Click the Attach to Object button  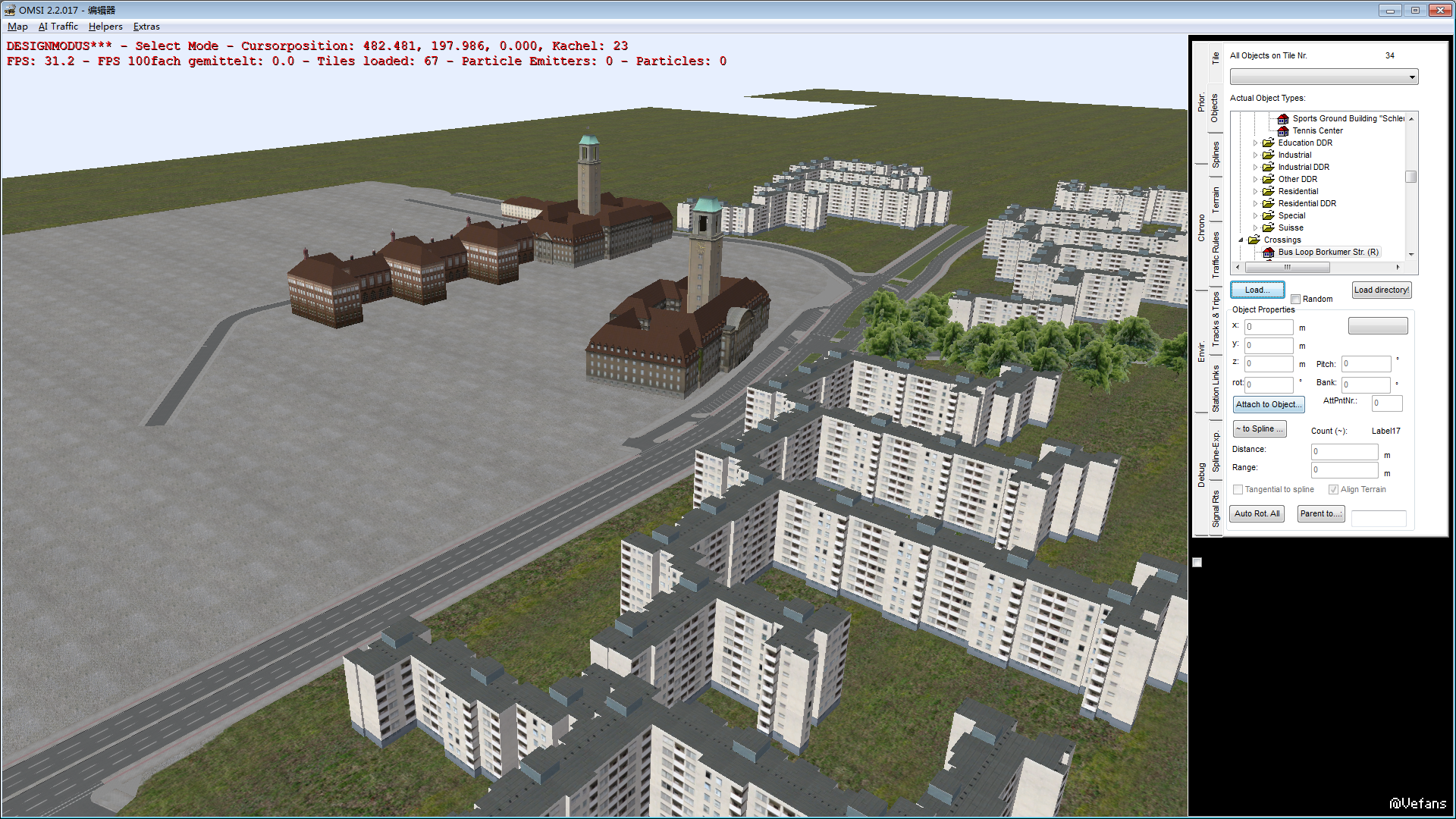1268,405
